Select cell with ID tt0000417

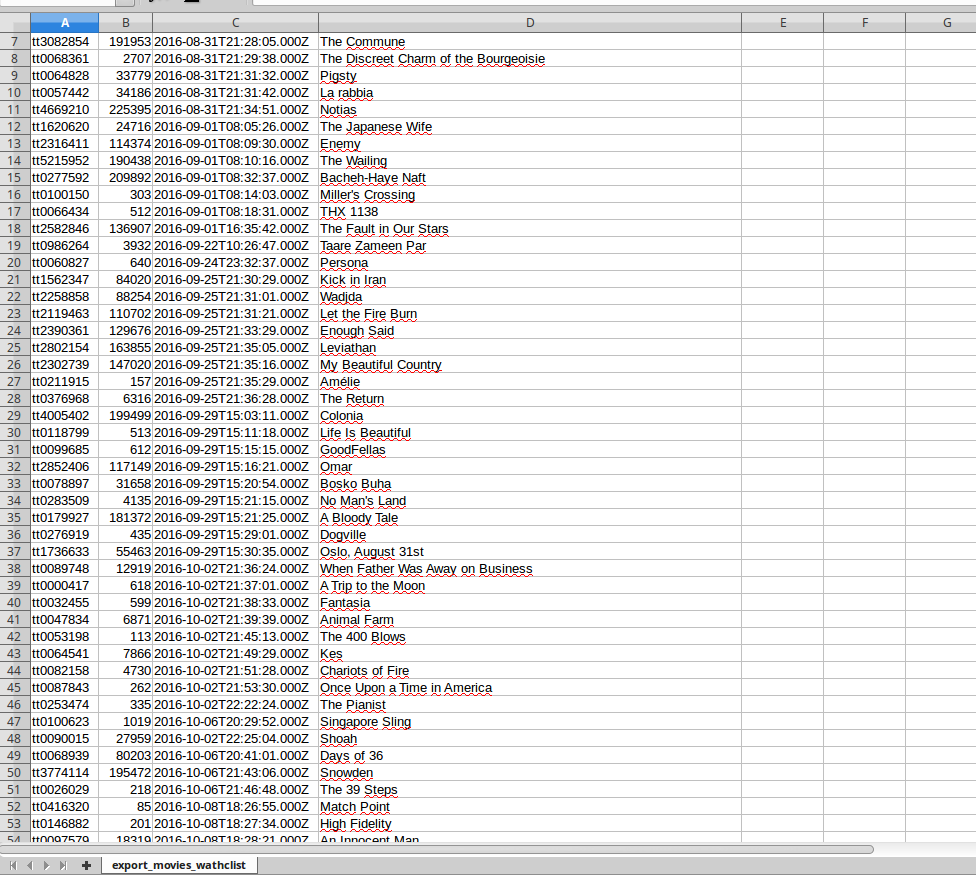pos(65,586)
